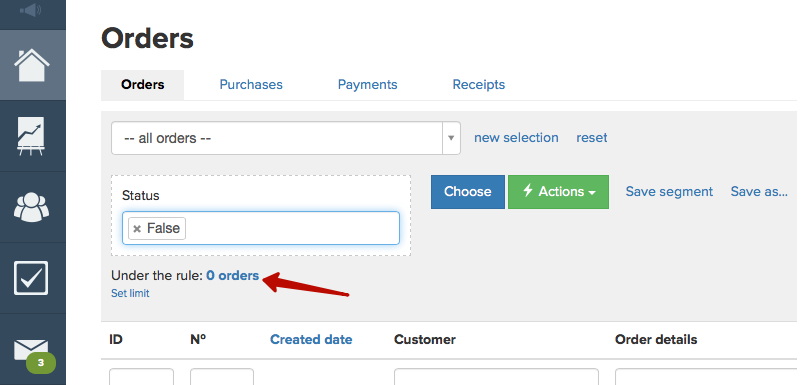
Task: Sort by Created date column header
Action: (311, 340)
